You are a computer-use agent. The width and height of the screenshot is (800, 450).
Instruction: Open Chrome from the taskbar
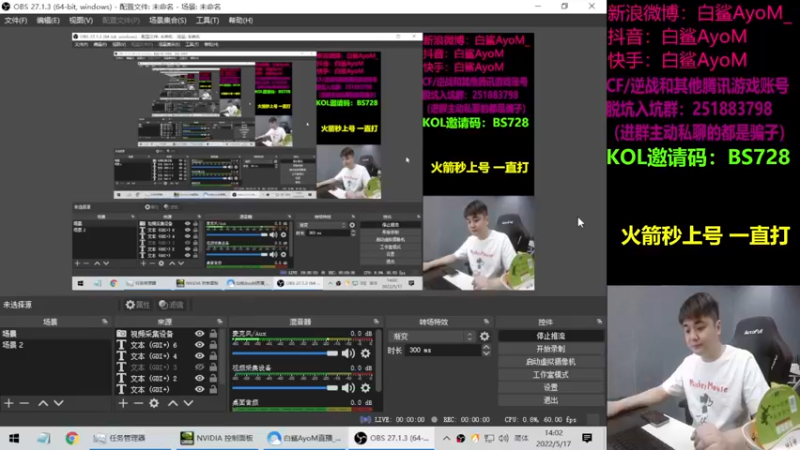tap(72, 438)
